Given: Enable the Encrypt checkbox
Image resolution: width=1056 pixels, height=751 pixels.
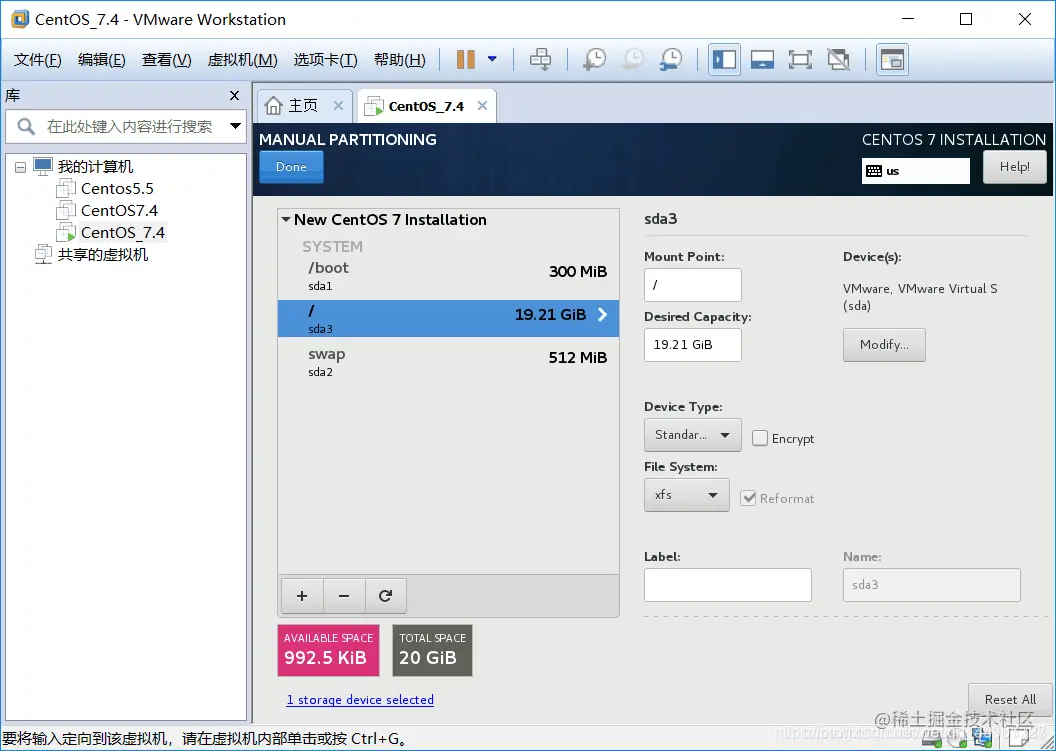Looking at the screenshot, I should click(760, 438).
